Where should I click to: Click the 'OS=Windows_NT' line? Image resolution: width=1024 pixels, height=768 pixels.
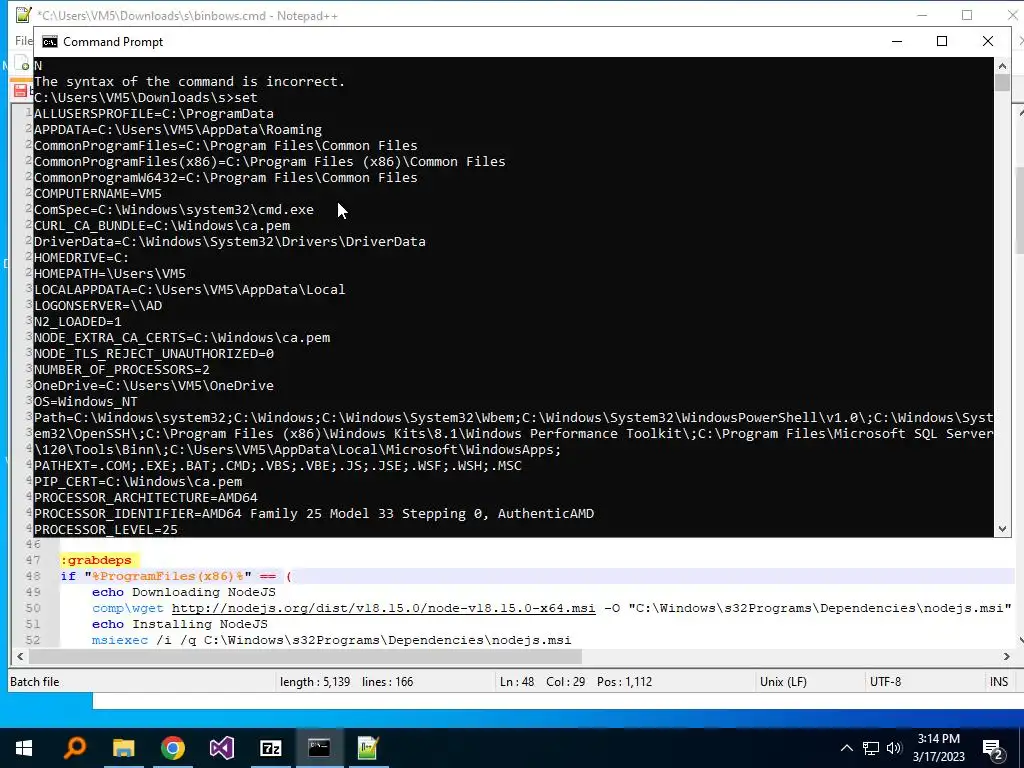coord(86,402)
